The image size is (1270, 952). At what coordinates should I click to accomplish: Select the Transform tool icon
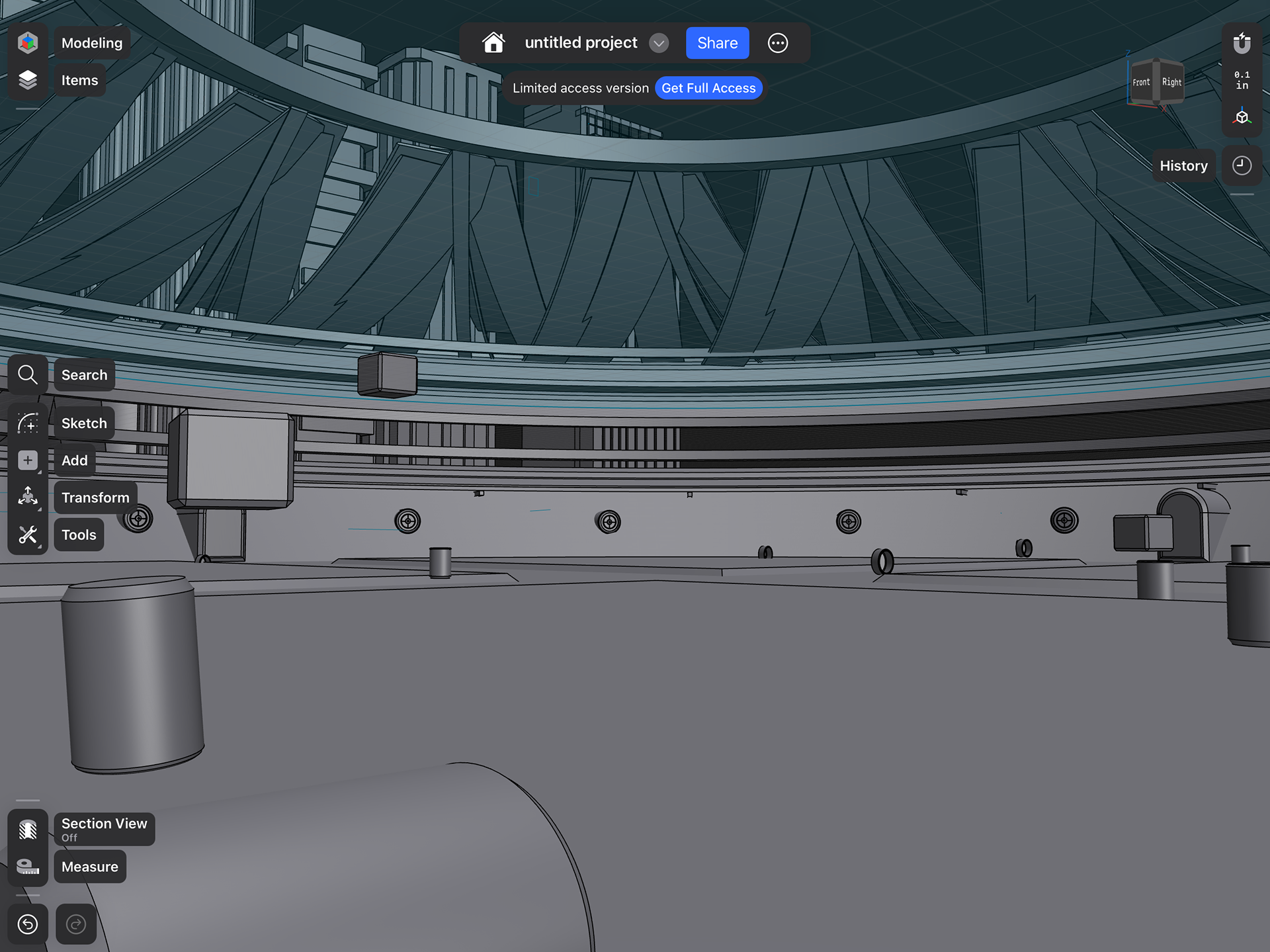(x=28, y=498)
